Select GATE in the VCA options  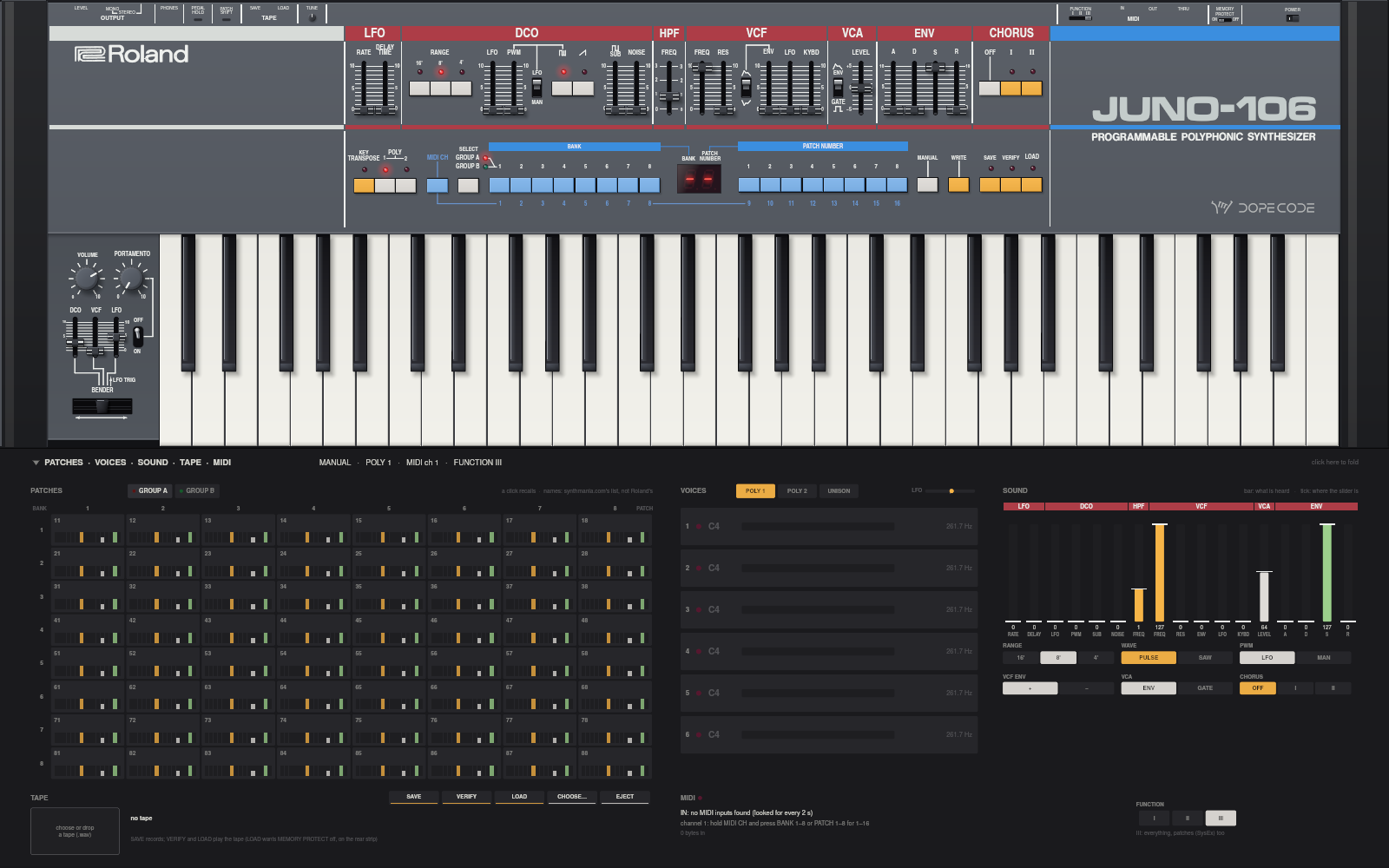(x=1205, y=688)
